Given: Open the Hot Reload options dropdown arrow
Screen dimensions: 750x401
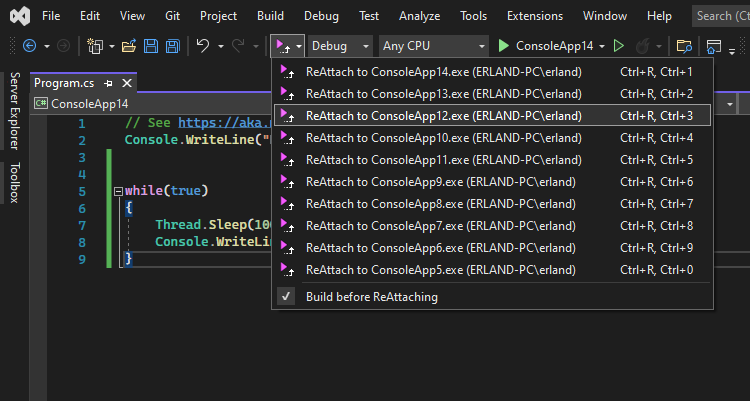Looking at the screenshot, I should coord(659,46).
